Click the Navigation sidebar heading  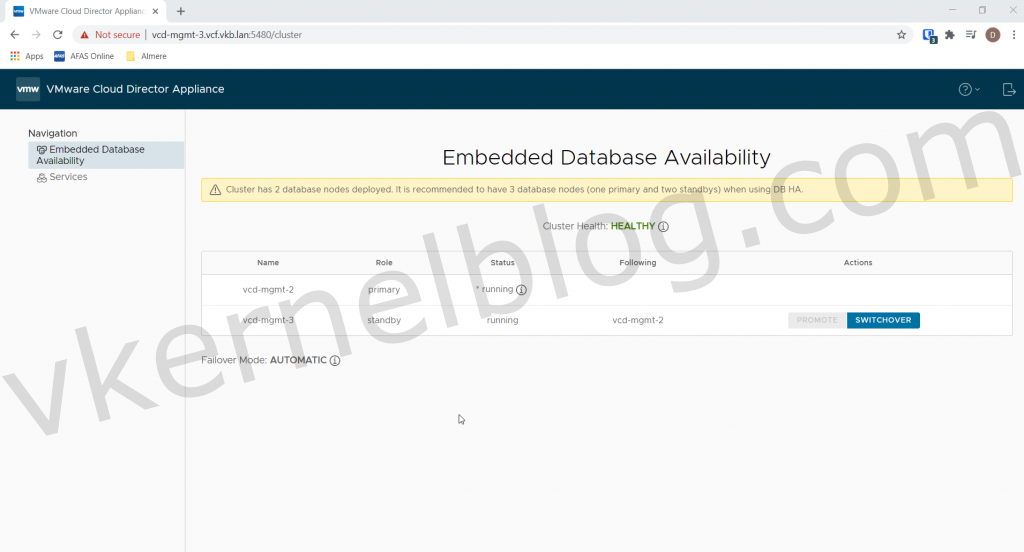pos(52,133)
